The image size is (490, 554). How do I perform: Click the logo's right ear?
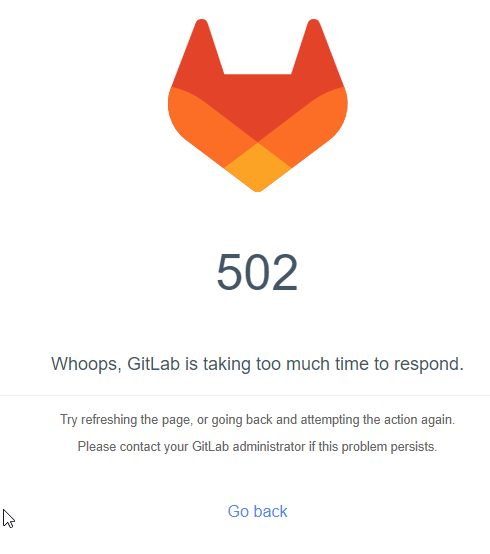(316, 49)
